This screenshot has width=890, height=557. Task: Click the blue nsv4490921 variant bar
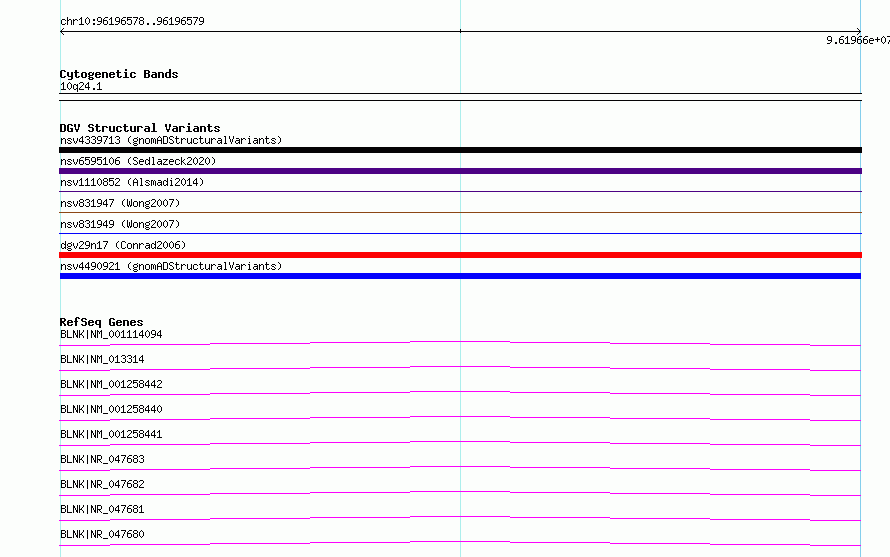coord(460,276)
